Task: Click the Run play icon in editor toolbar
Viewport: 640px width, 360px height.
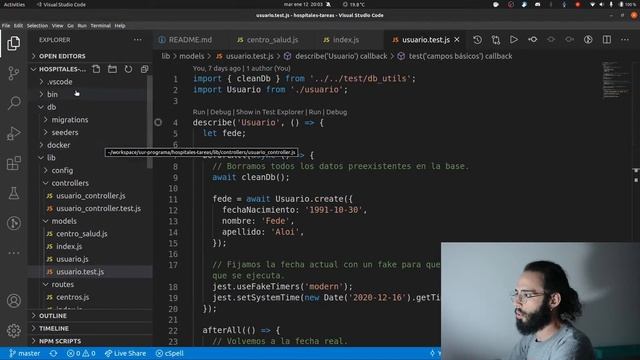Action: [x=514, y=40]
